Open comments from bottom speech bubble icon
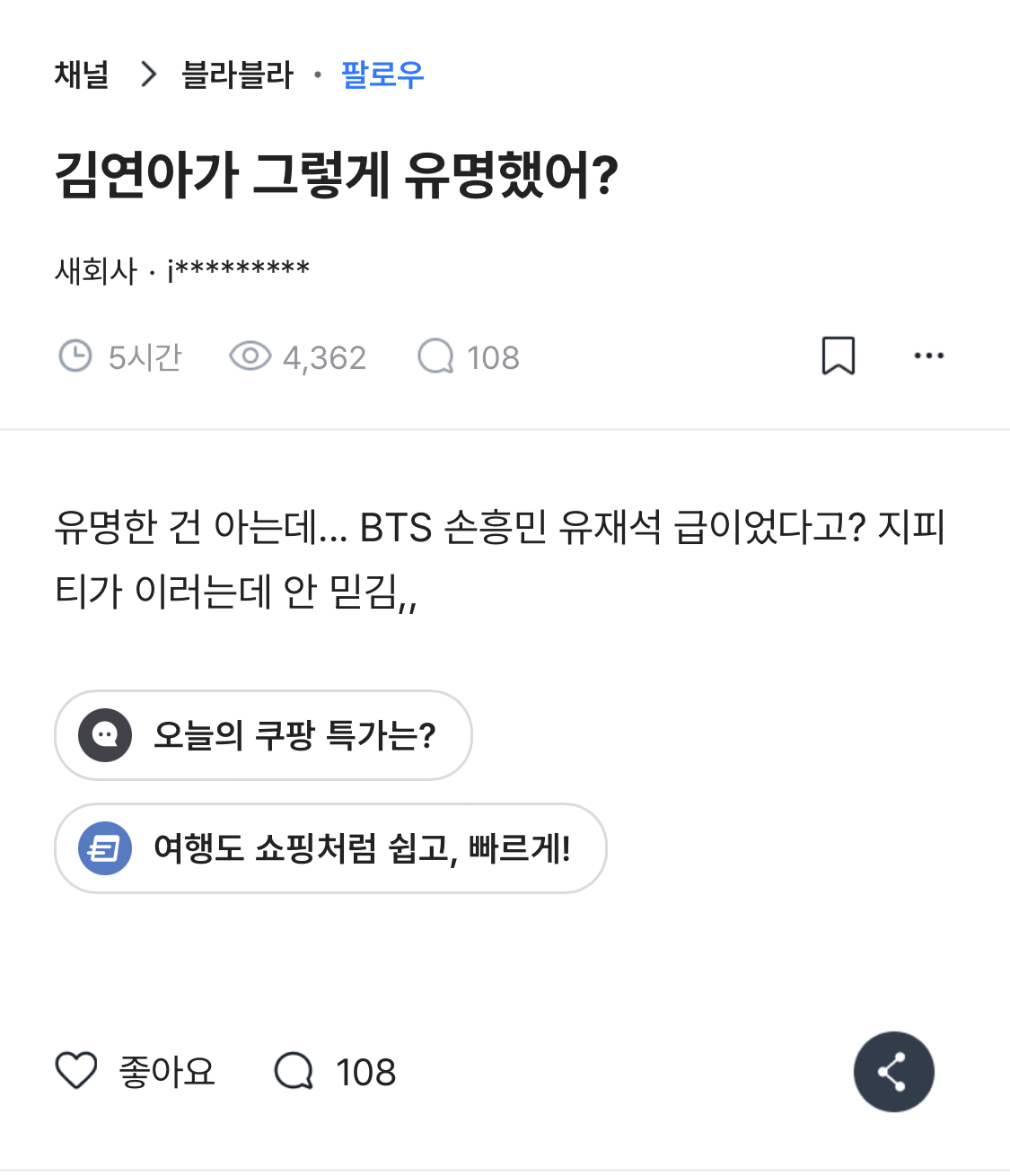The width and height of the screenshot is (1010, 1176). click(x=294, y=1071)
